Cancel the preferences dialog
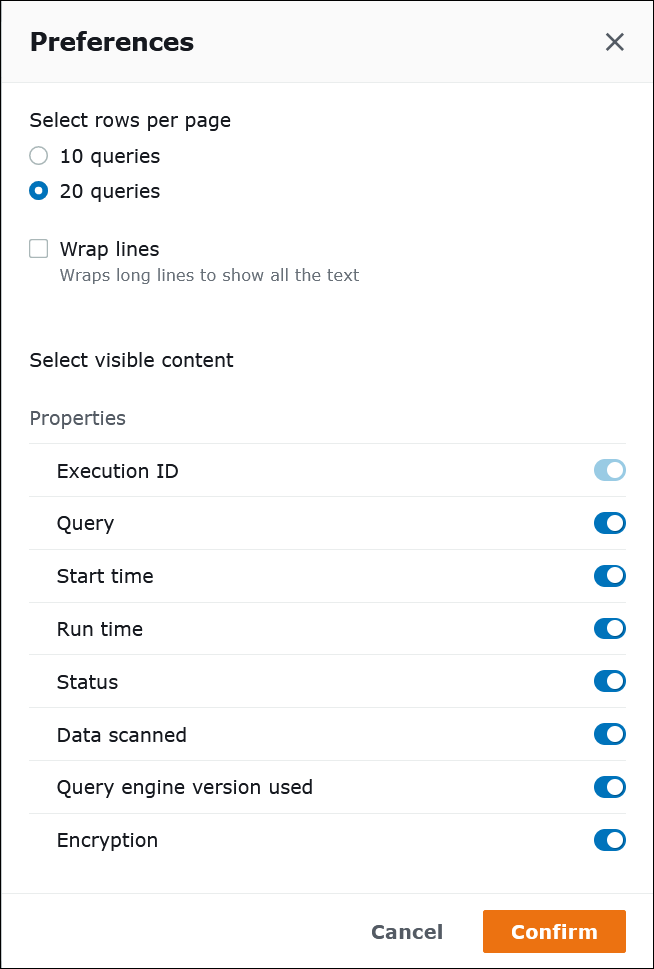Viewport: 654px width, 969px height. [407, 931]
